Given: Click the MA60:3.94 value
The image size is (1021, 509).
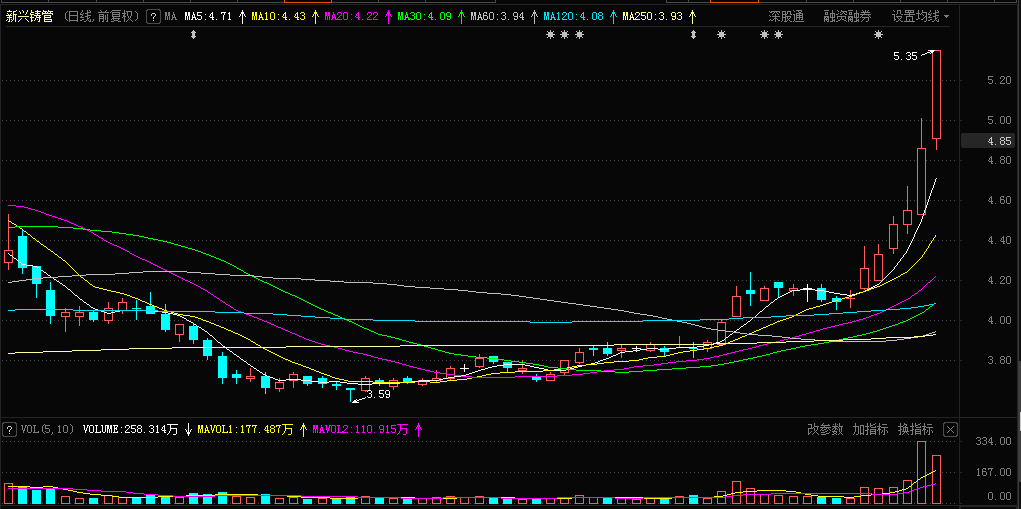Looking at the screenshot, I should tap(497, 16).
